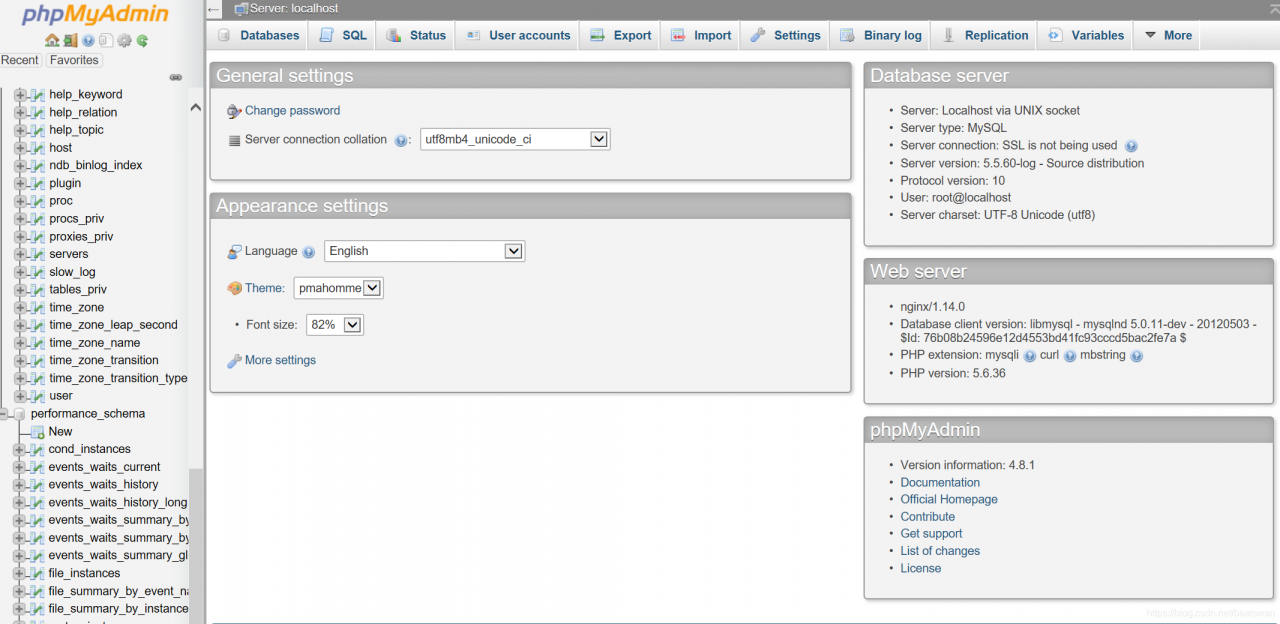Screen dimensions: 1280x624
Task: Open the Databases tab
Action: [x=258, y=35]
